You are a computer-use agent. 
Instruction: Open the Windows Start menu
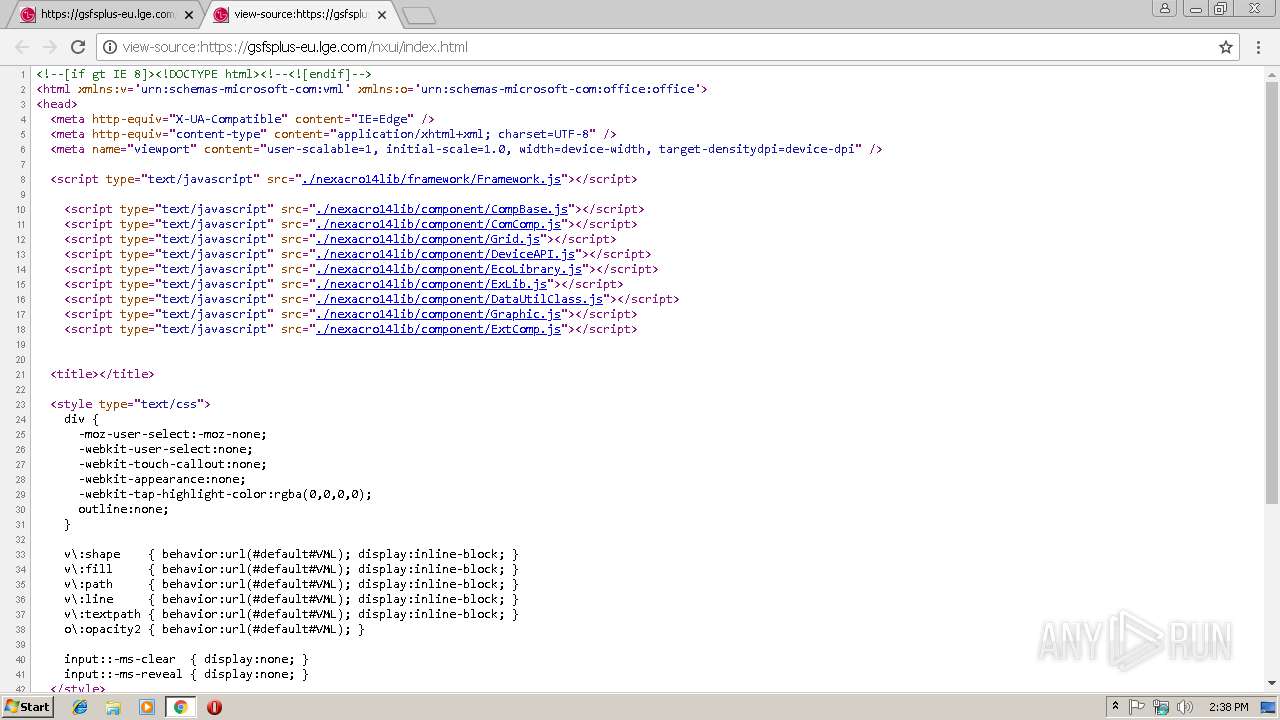coord(27,707)
